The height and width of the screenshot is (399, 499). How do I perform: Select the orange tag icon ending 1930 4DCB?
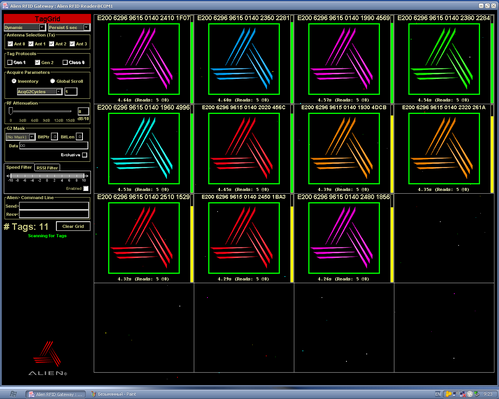344,148
